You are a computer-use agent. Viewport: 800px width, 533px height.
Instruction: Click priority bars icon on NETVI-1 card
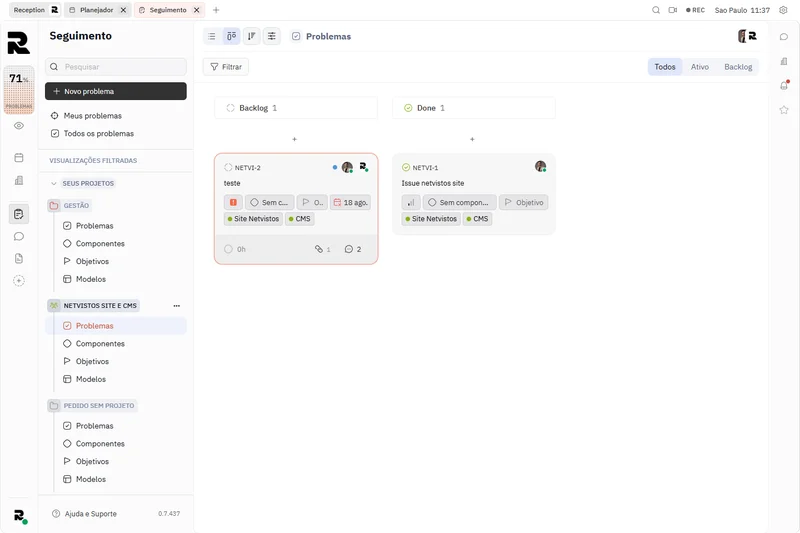point(411,202)
